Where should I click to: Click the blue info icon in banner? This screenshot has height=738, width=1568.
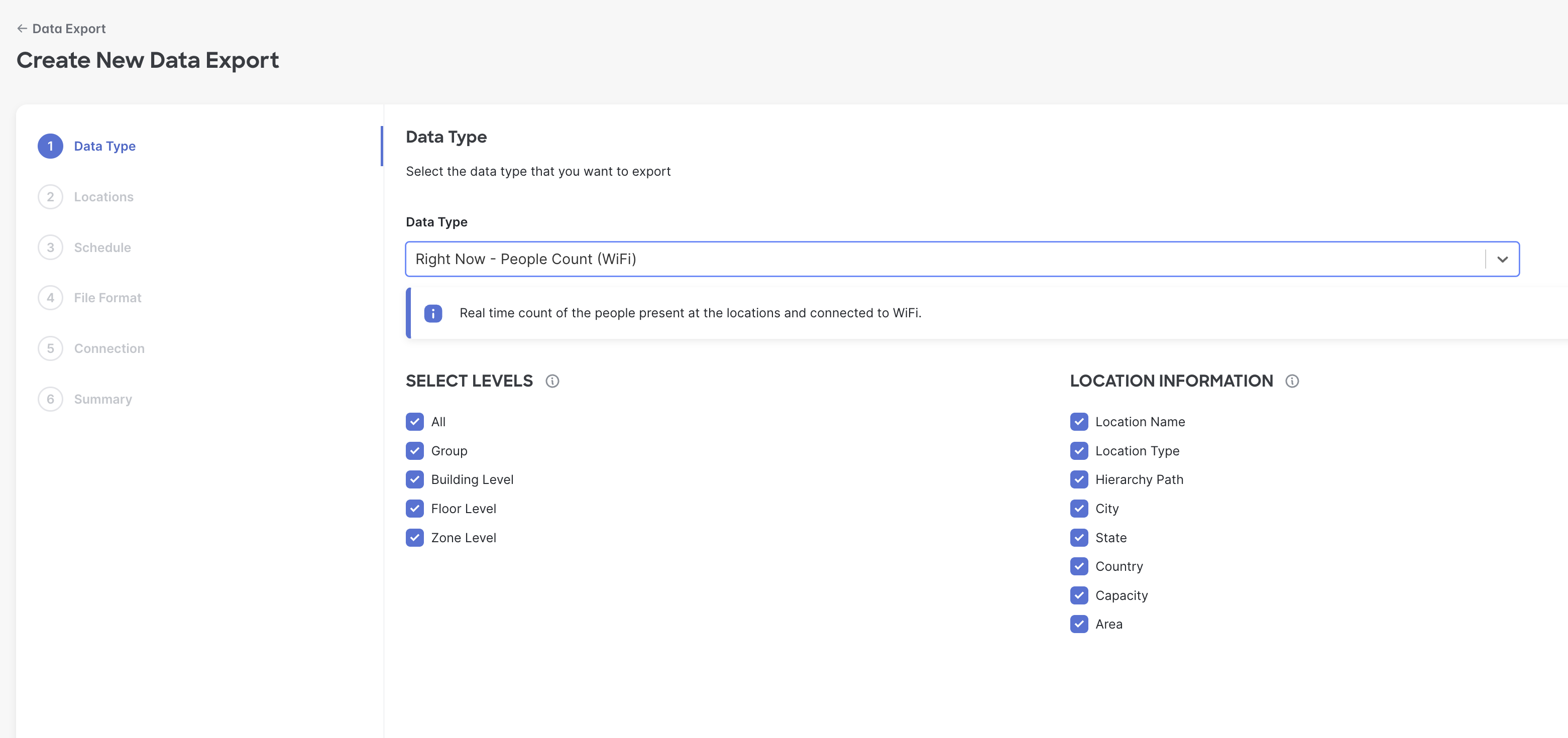(x=433, y=313)
